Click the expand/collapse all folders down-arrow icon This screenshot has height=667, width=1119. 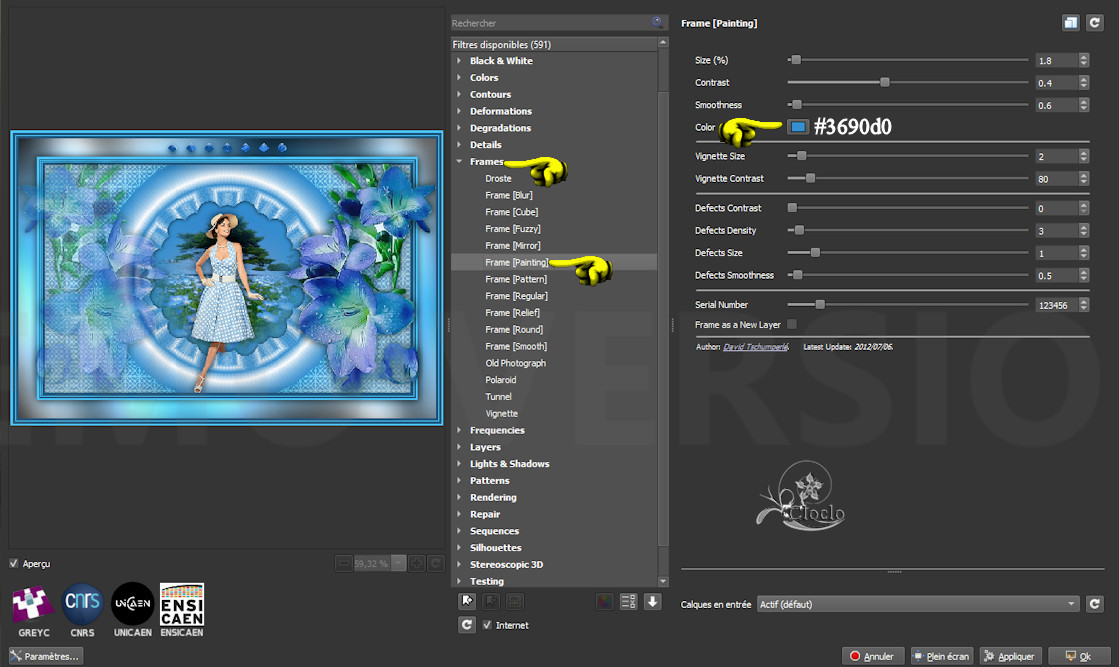click(652, 601)
